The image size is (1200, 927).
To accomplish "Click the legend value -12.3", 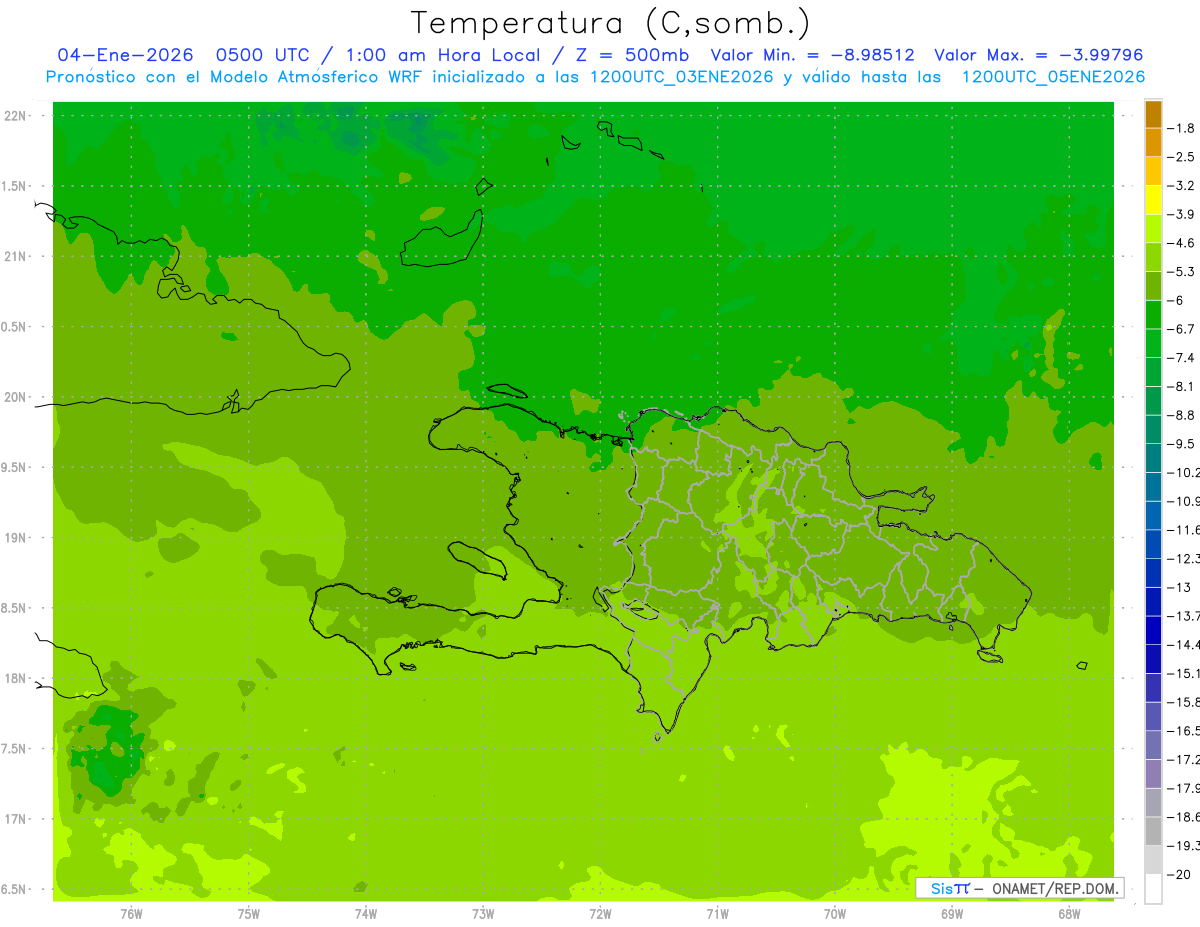I will [x=1183, y=558].
